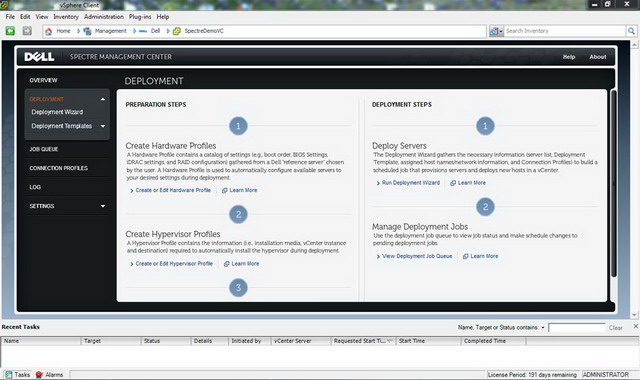
Task: Expand Deployment Templates submenu arrow
Action: (103, 126)
